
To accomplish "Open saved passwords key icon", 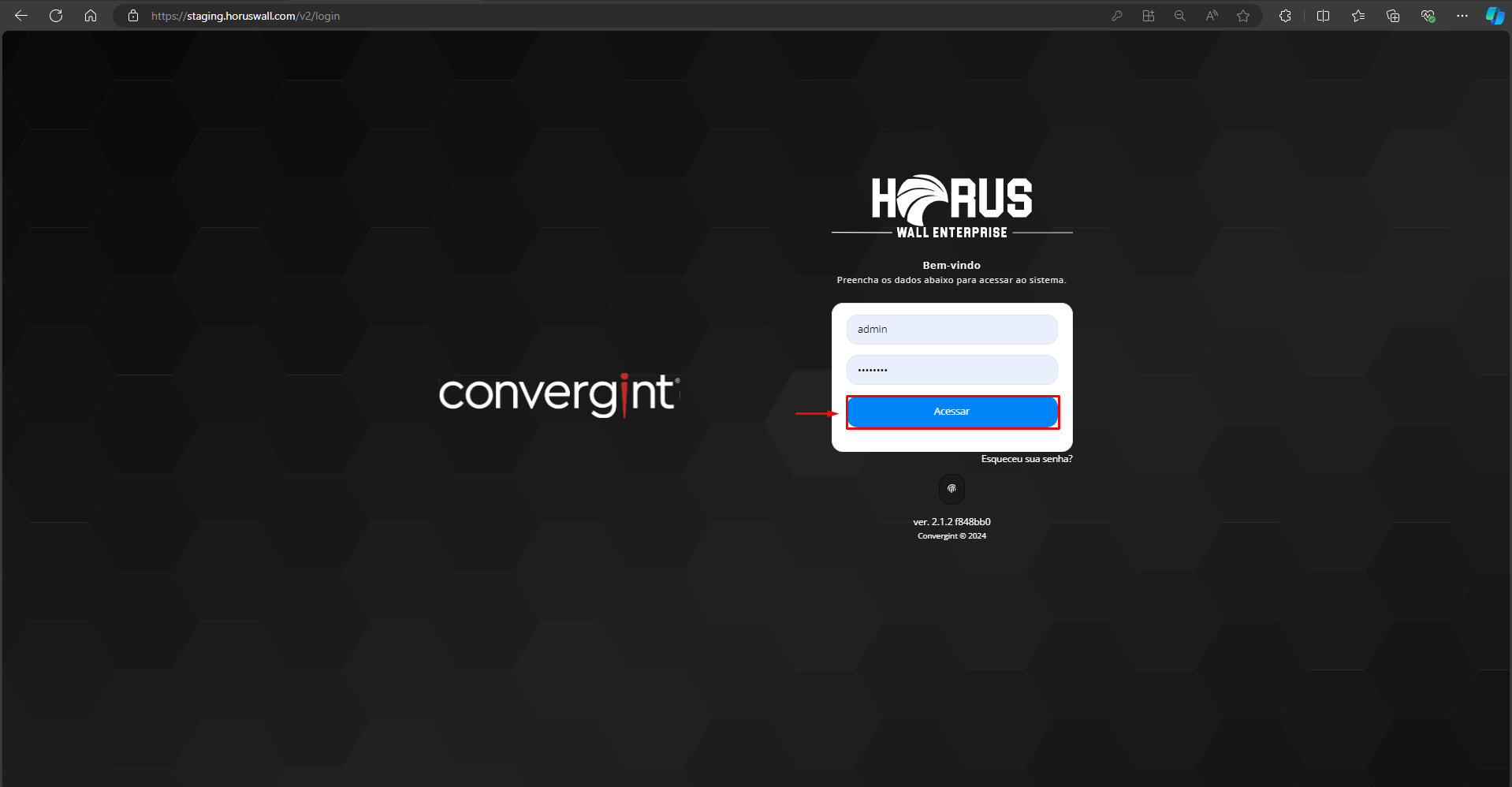I will point(1117,15).
